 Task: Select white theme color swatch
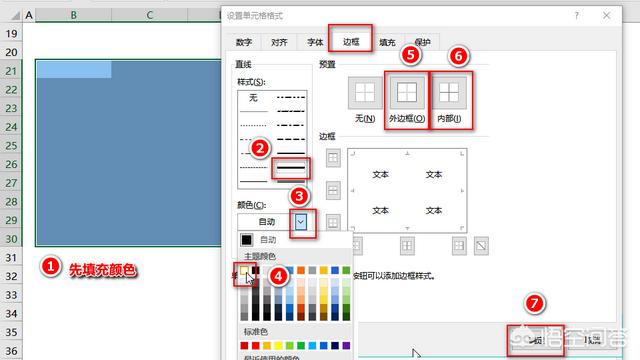tap(244, 270)
